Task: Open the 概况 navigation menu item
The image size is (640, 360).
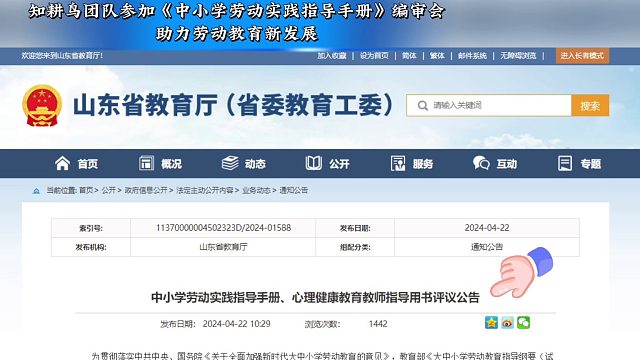Action: point(171,164)
